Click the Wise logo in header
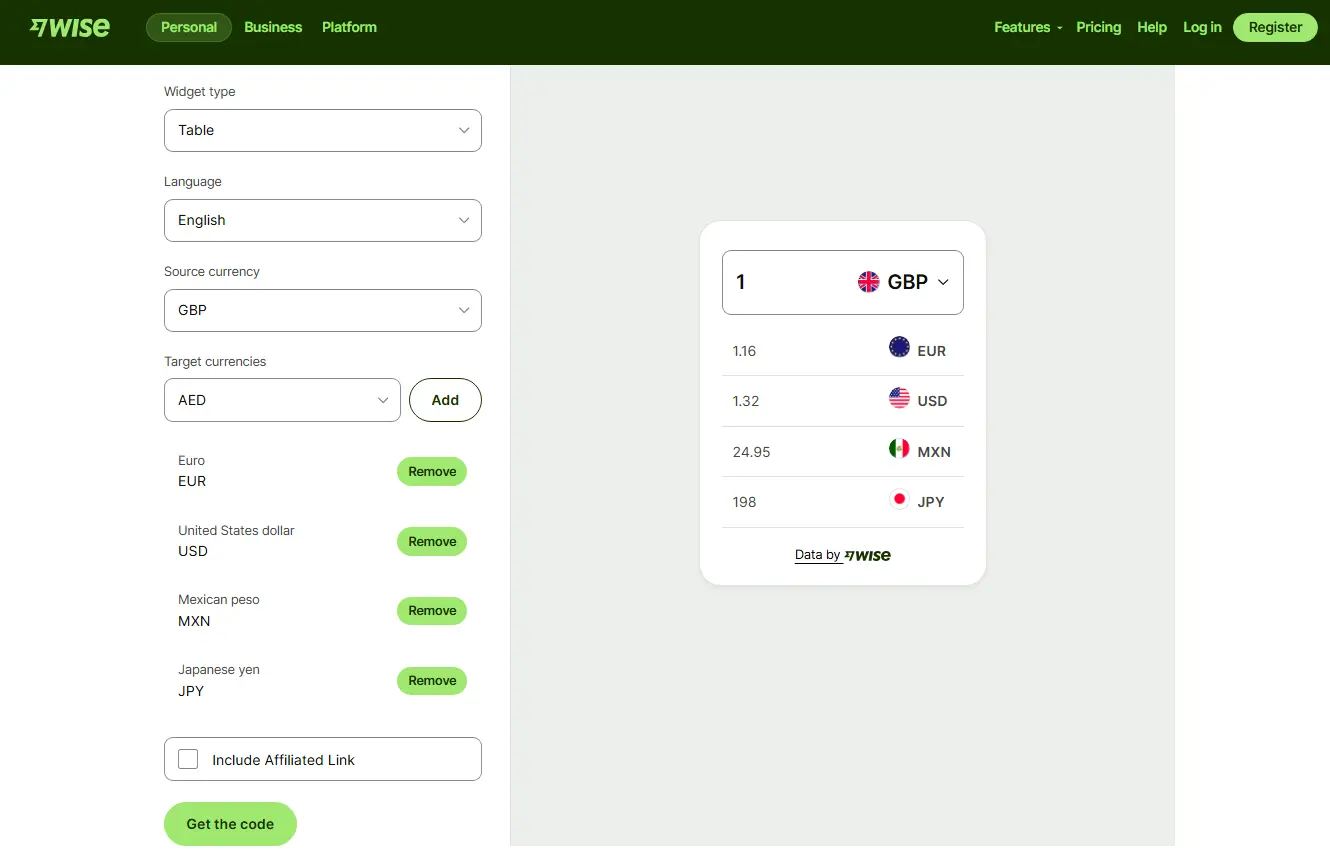1330x868 pixels. click(x=70, y=27)
